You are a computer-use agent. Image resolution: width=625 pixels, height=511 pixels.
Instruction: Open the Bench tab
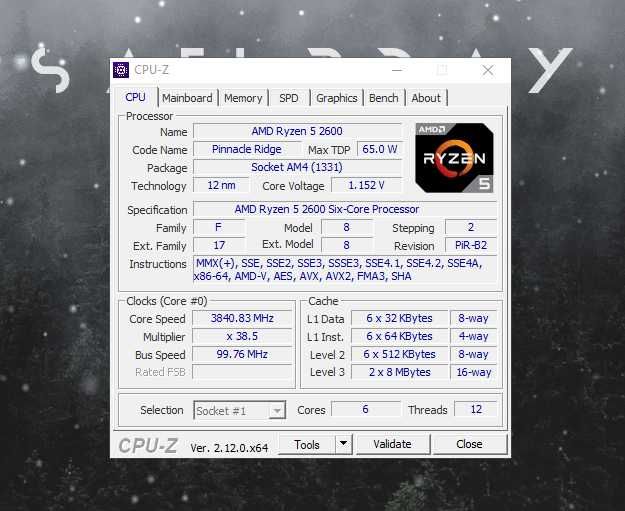point(383,98)
